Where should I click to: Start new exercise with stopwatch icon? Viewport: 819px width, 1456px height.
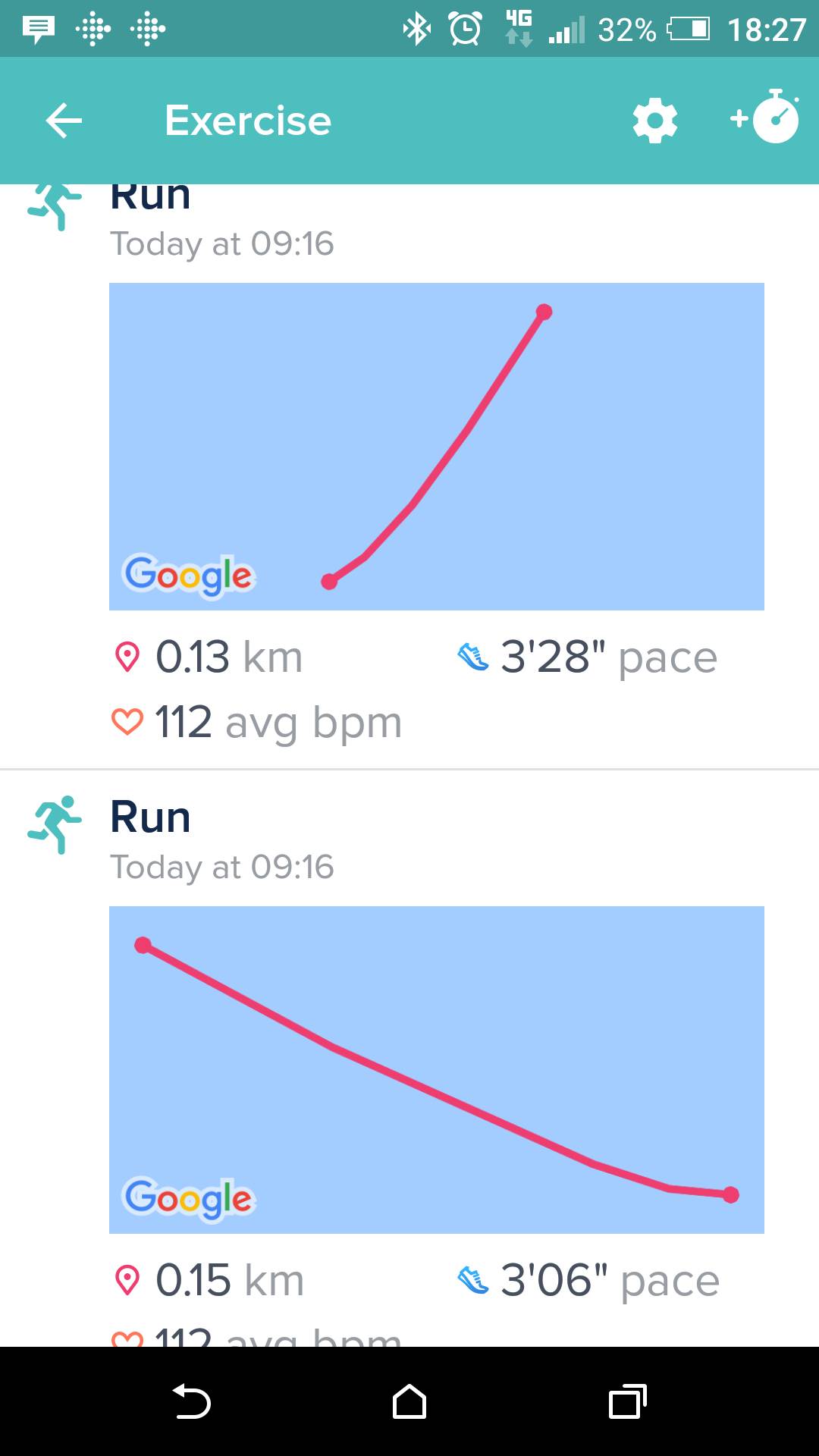click(x=766, y=118)
